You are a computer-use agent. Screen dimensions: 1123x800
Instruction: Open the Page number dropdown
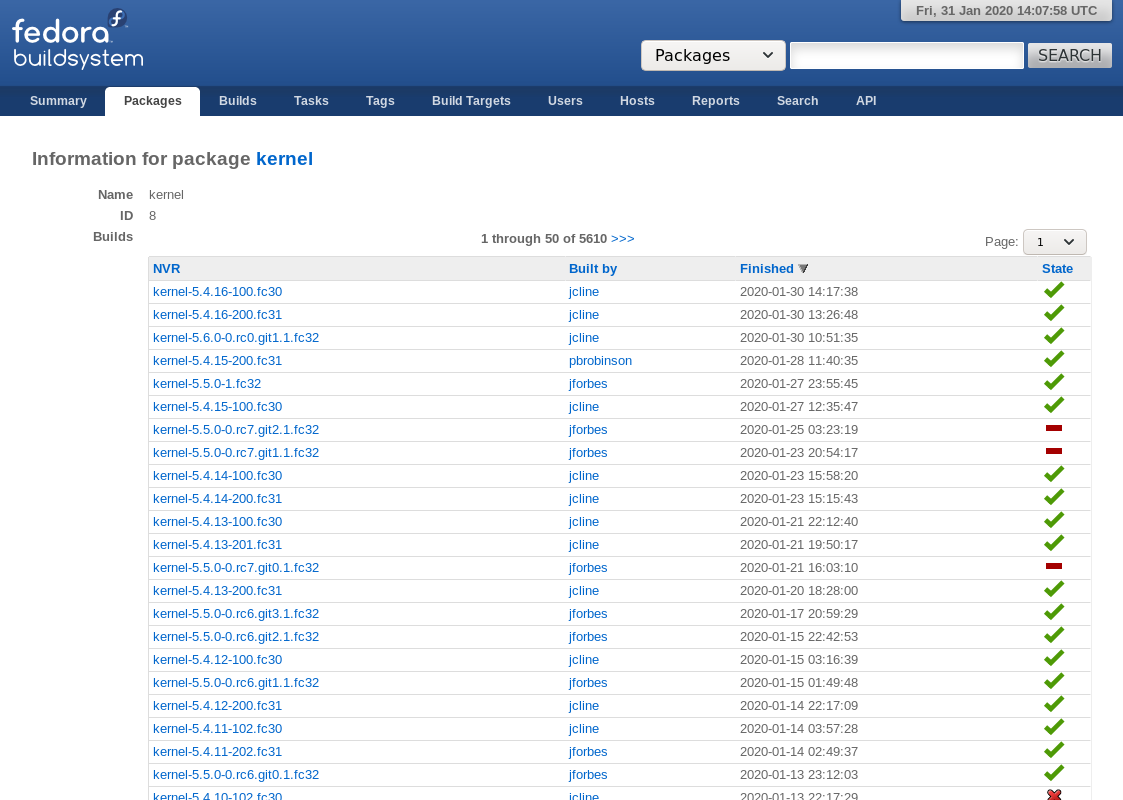coord(1054,241)
